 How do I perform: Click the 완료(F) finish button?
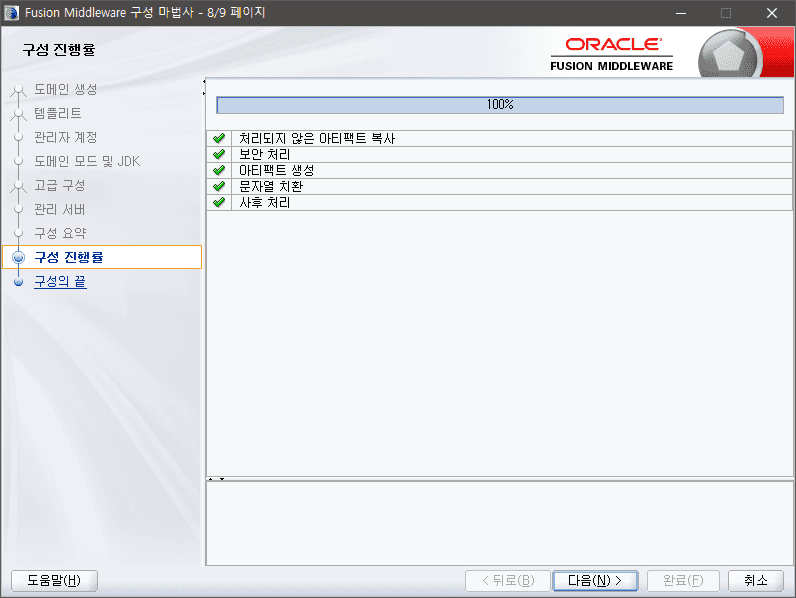coord(683,581)
